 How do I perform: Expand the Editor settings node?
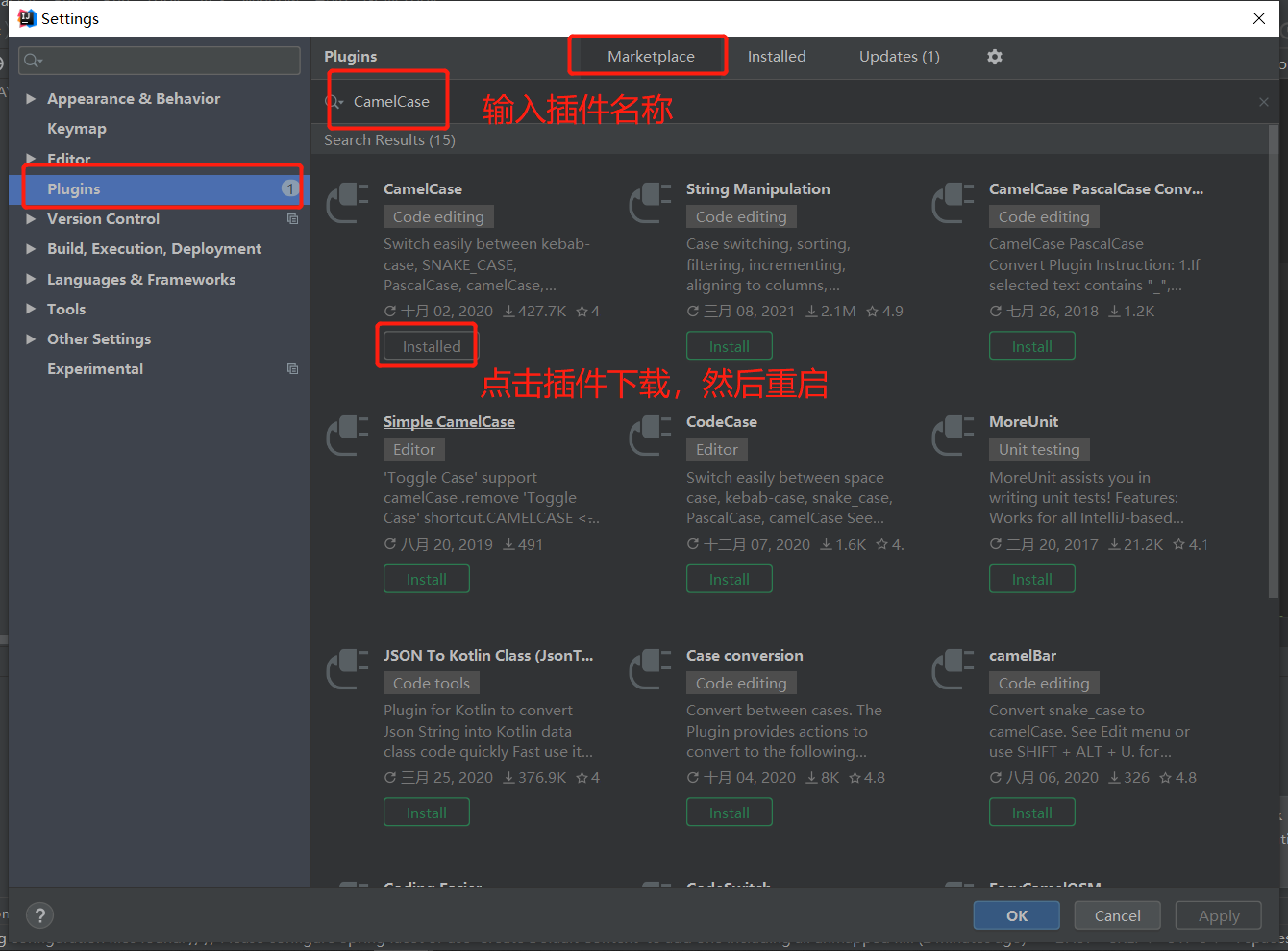coord(31,159)
